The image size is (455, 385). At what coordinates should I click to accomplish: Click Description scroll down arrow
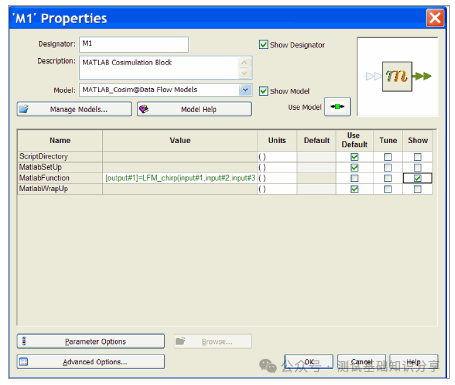(x=244, y=72)
